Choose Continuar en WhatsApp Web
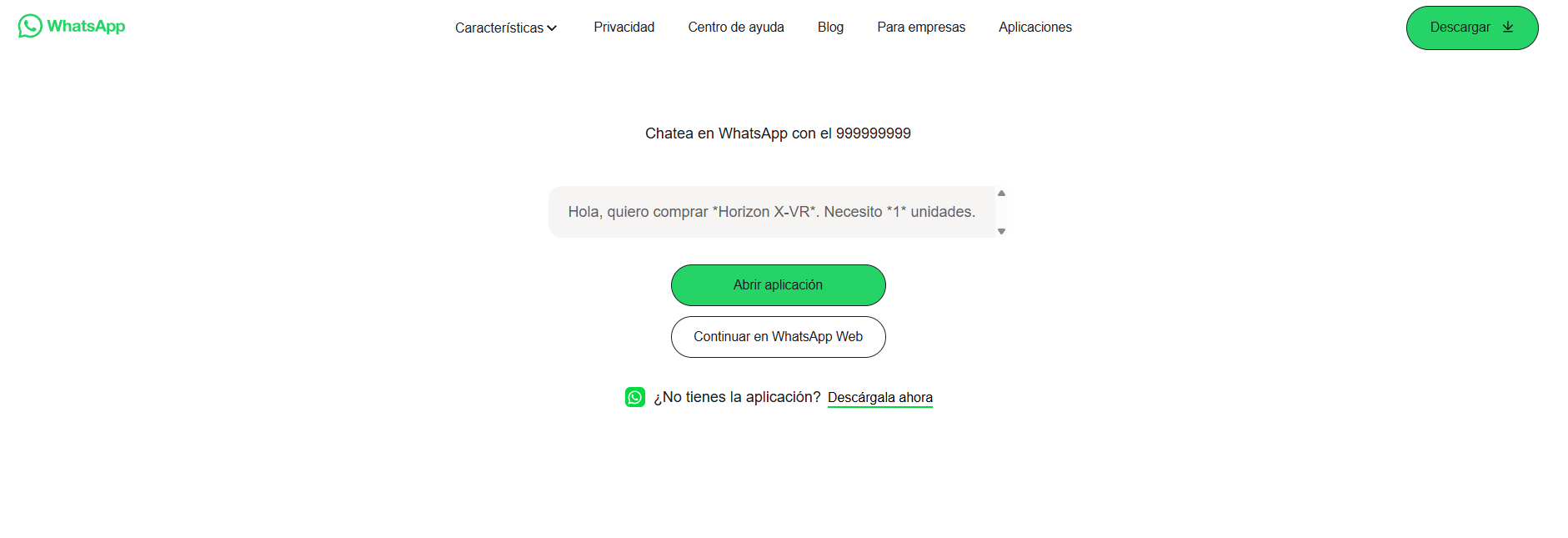 tap(779, 337)
